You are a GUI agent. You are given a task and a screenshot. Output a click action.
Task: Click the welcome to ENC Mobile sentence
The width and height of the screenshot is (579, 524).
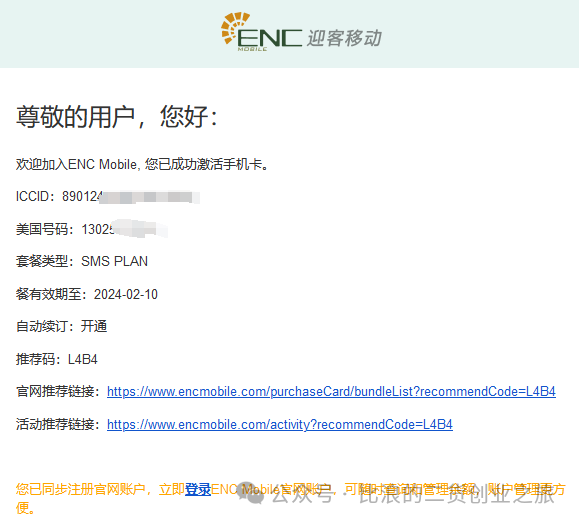[142, 164]
